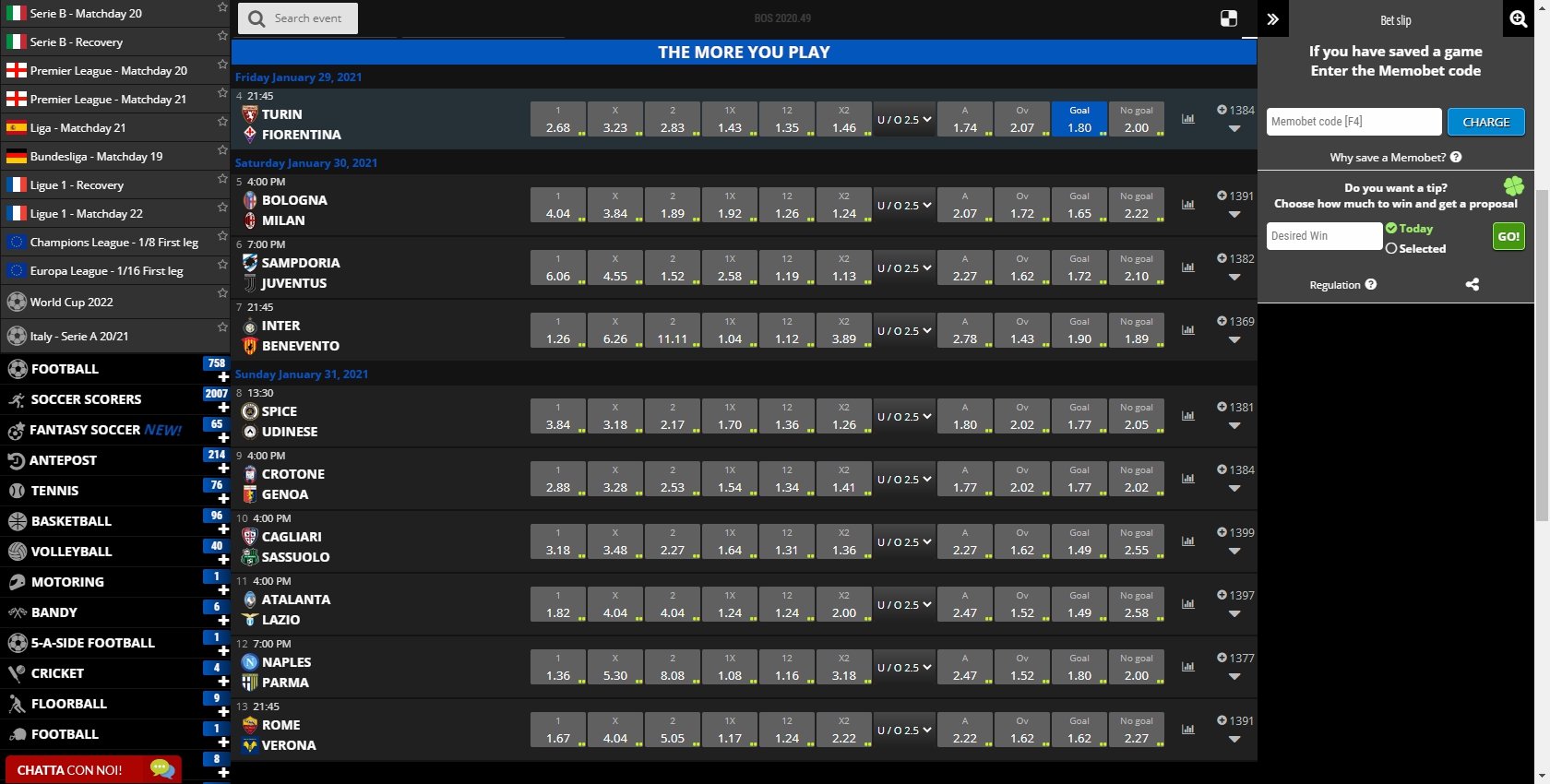The height and width of the screenshot is (784, 1550).
Task: Click the Regulation link
Action: pyautogui.click(x=1335, y=285)
